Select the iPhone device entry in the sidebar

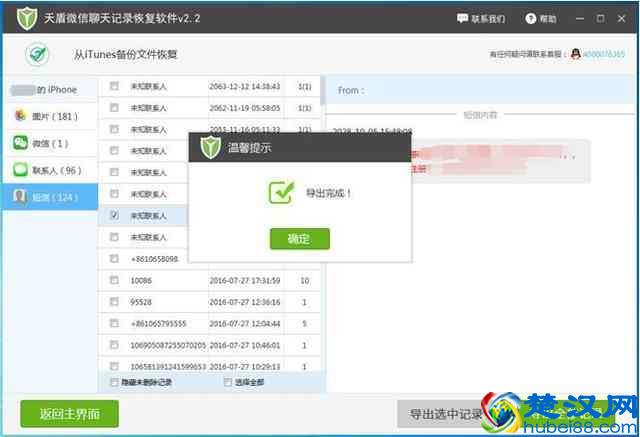pos(50,90)
